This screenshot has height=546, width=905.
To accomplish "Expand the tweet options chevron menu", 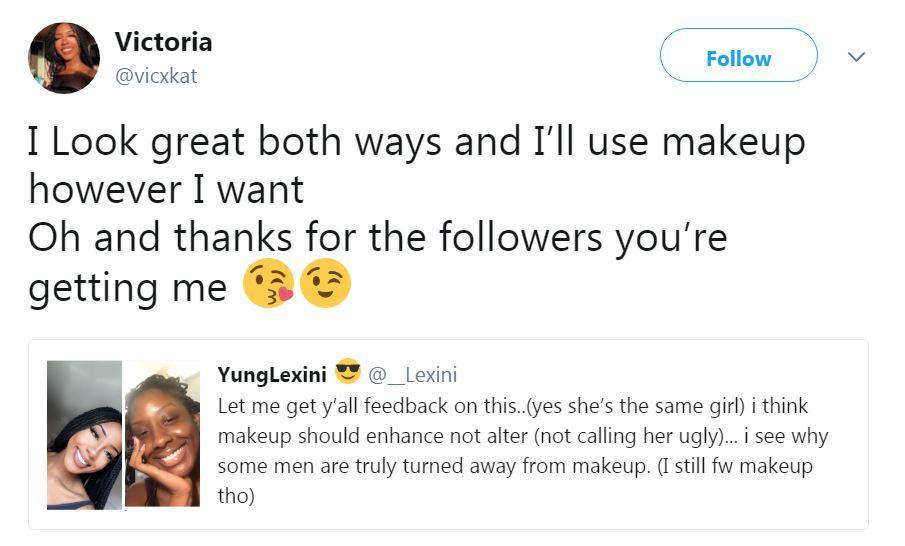I will coord(856,58).
